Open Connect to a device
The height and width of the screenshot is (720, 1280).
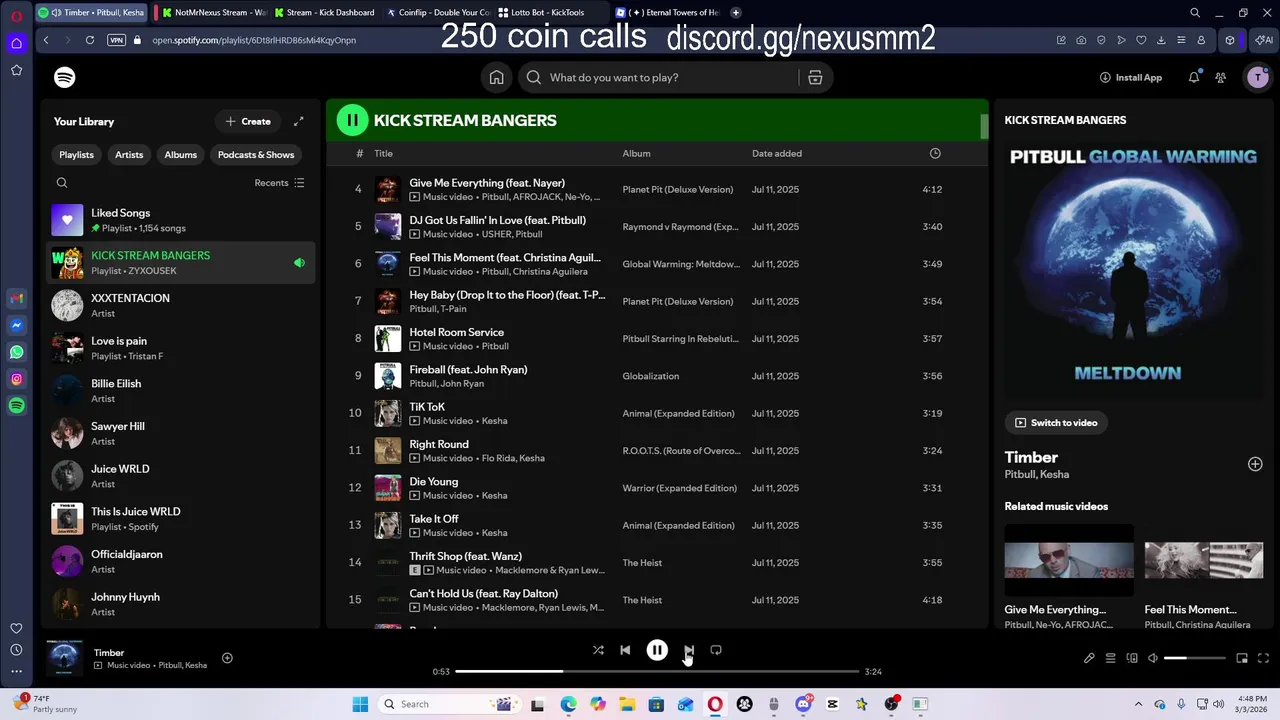tap(1132, 658)
